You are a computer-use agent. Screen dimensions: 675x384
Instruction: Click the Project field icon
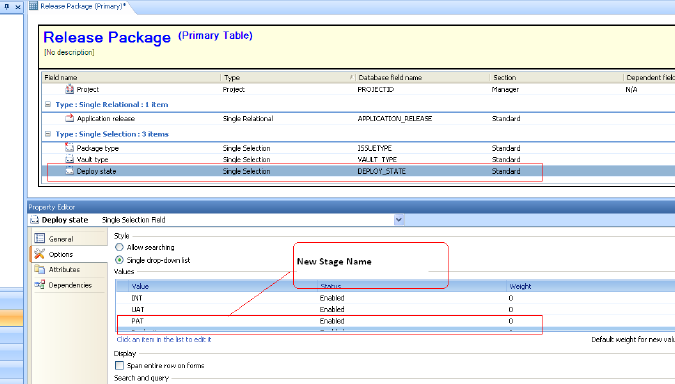69,89
